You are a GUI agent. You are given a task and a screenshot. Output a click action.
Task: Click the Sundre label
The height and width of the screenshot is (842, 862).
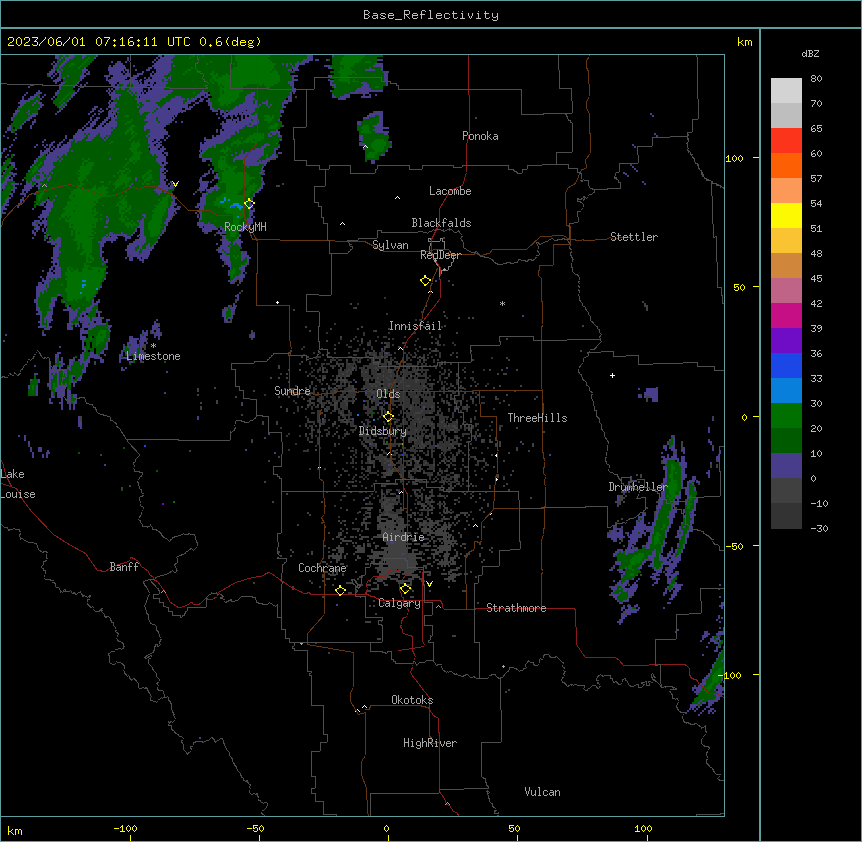(x=292, y=391)
